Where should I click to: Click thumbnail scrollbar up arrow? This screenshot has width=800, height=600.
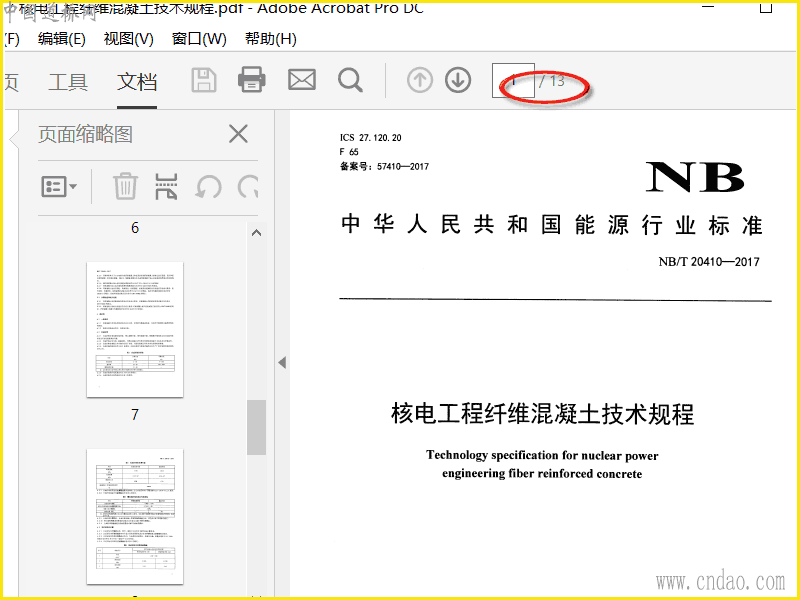tap(257, 233)
